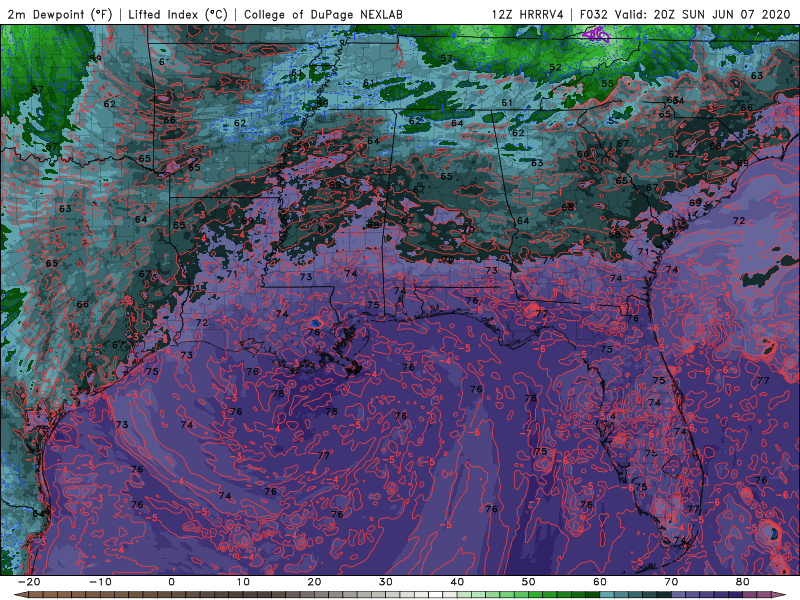
Task: Click the 80 label on the color scale
Action: [743, 582]
